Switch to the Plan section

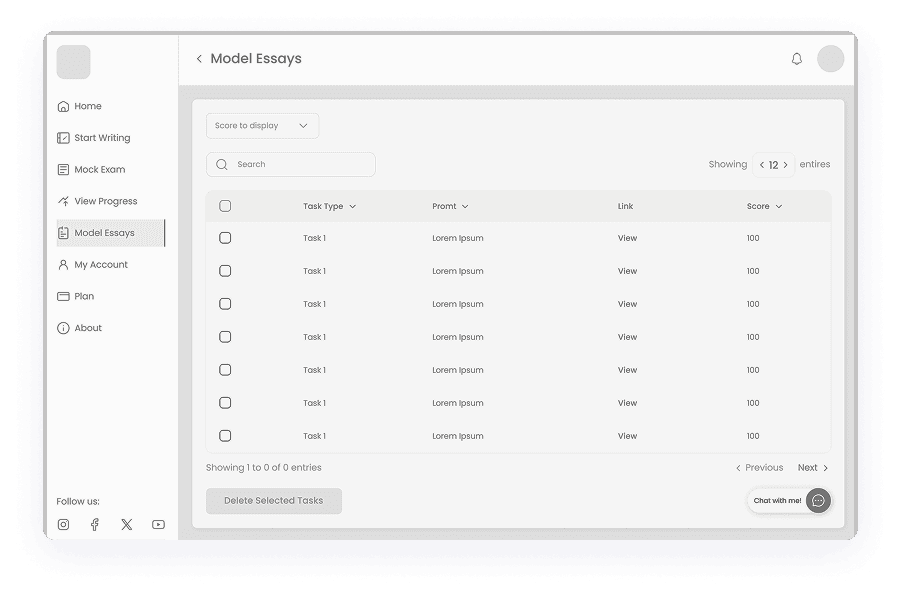(86, 296)
